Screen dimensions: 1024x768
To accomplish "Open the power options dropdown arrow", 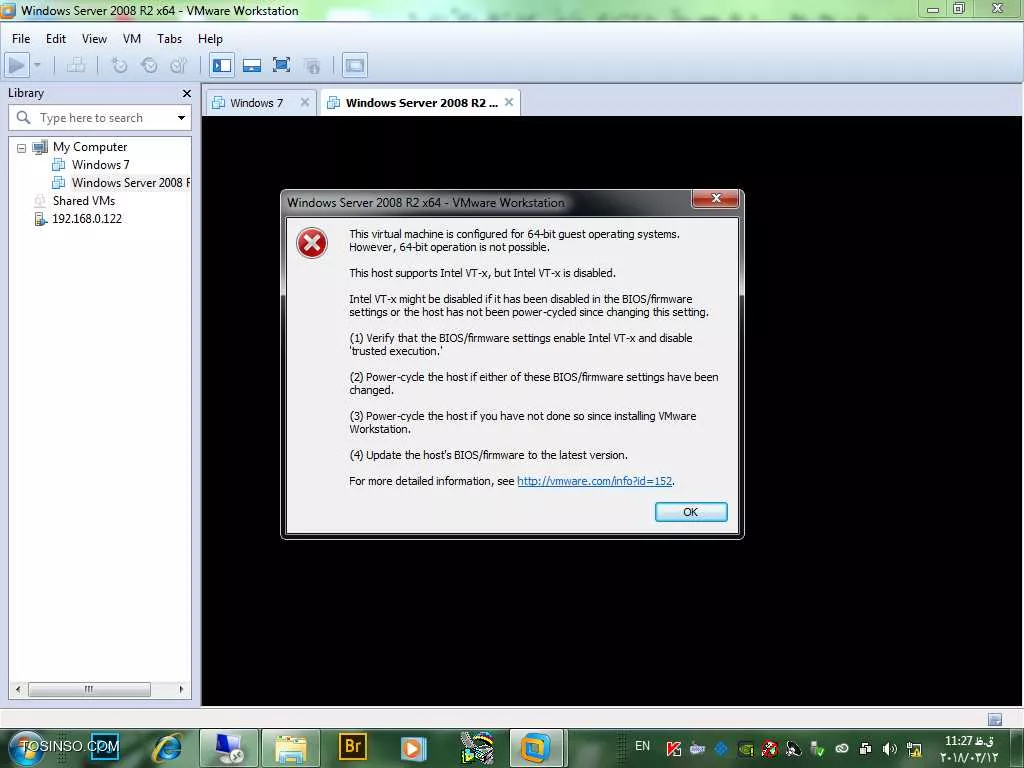I will [x=37, y=65].
